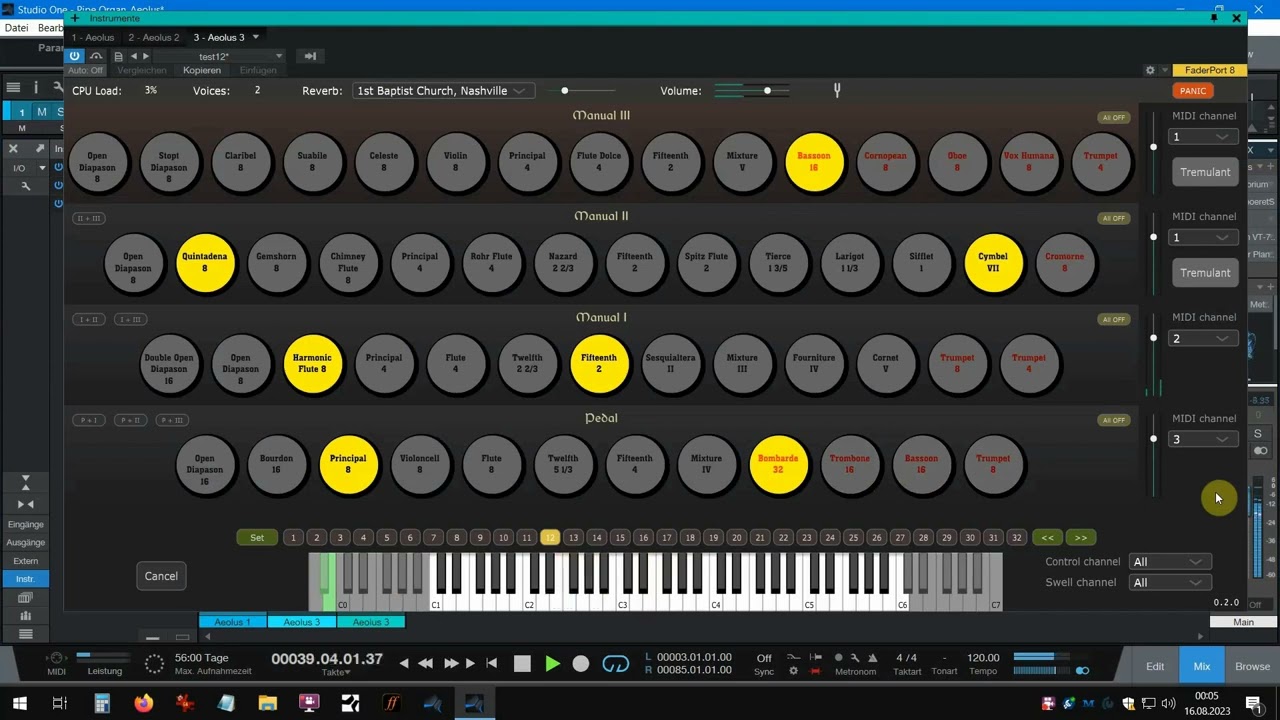Open the Swell channel dropdown
The height and width of the screenshot is (720, 1280).
[1170, 583]
